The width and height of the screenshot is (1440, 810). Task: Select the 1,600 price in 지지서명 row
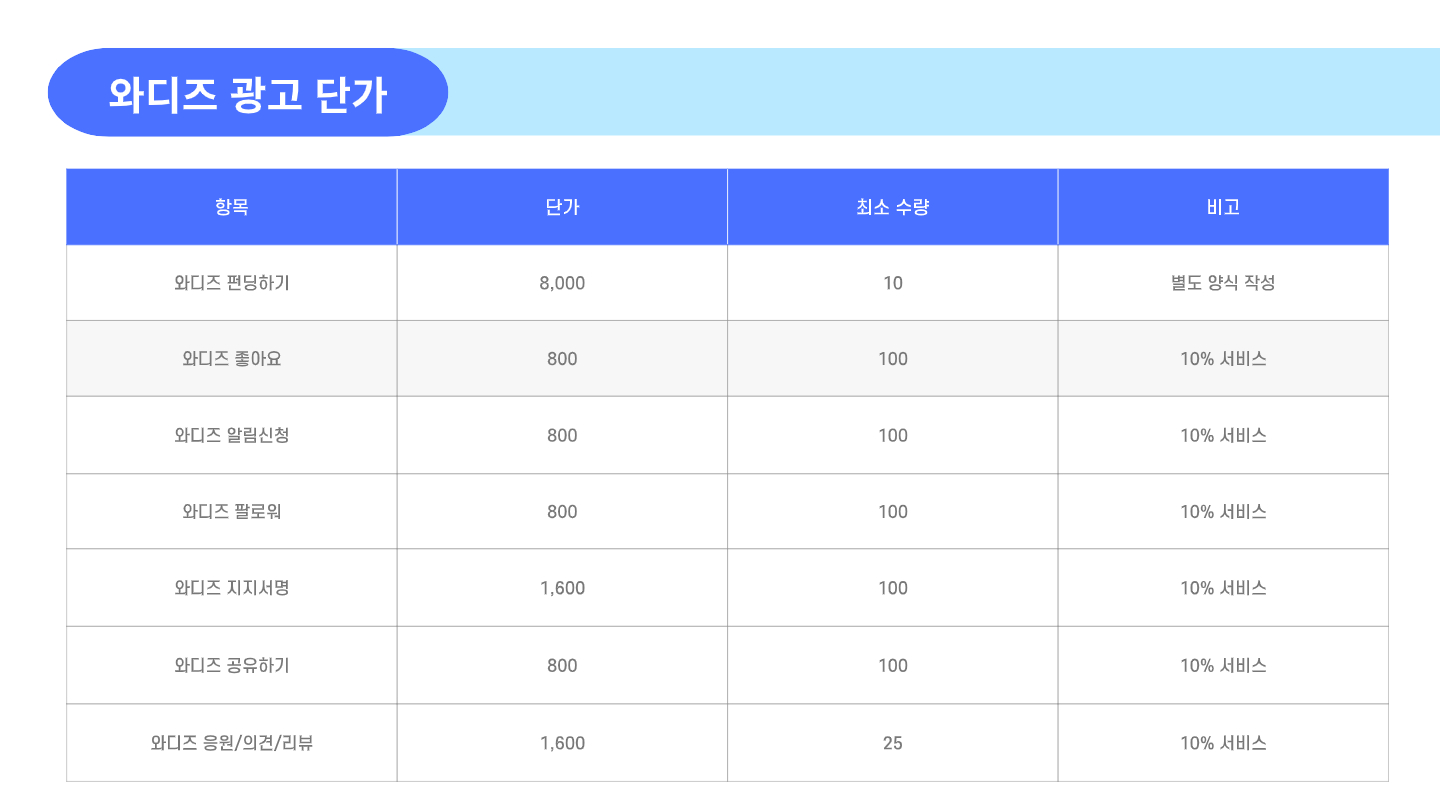562,588
